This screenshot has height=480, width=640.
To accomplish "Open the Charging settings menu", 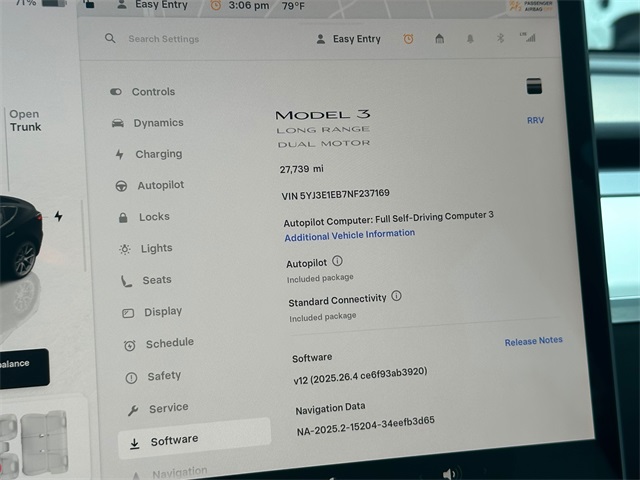I will point(149,154).
